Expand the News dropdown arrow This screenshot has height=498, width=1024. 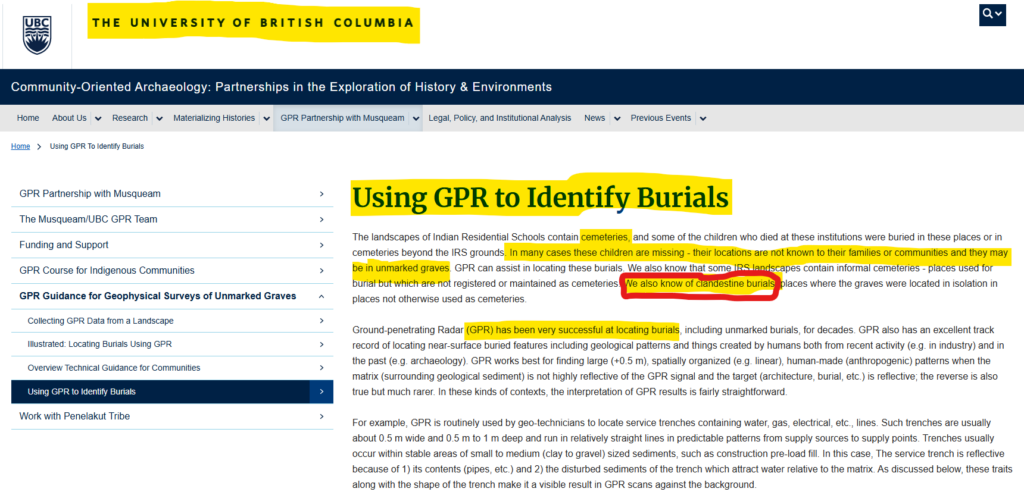coord(616,118)
